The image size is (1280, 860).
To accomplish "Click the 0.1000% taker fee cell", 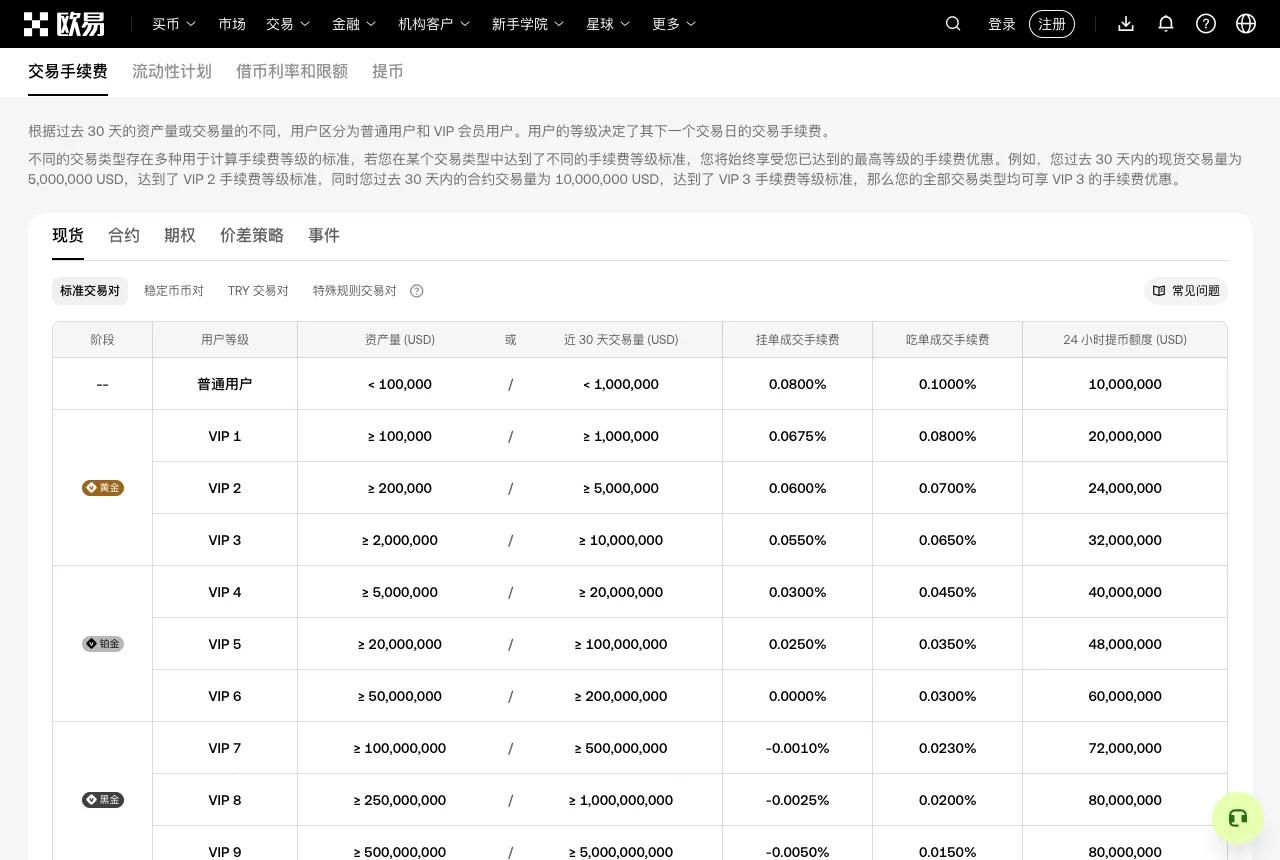I will click(x=948, y=384).
